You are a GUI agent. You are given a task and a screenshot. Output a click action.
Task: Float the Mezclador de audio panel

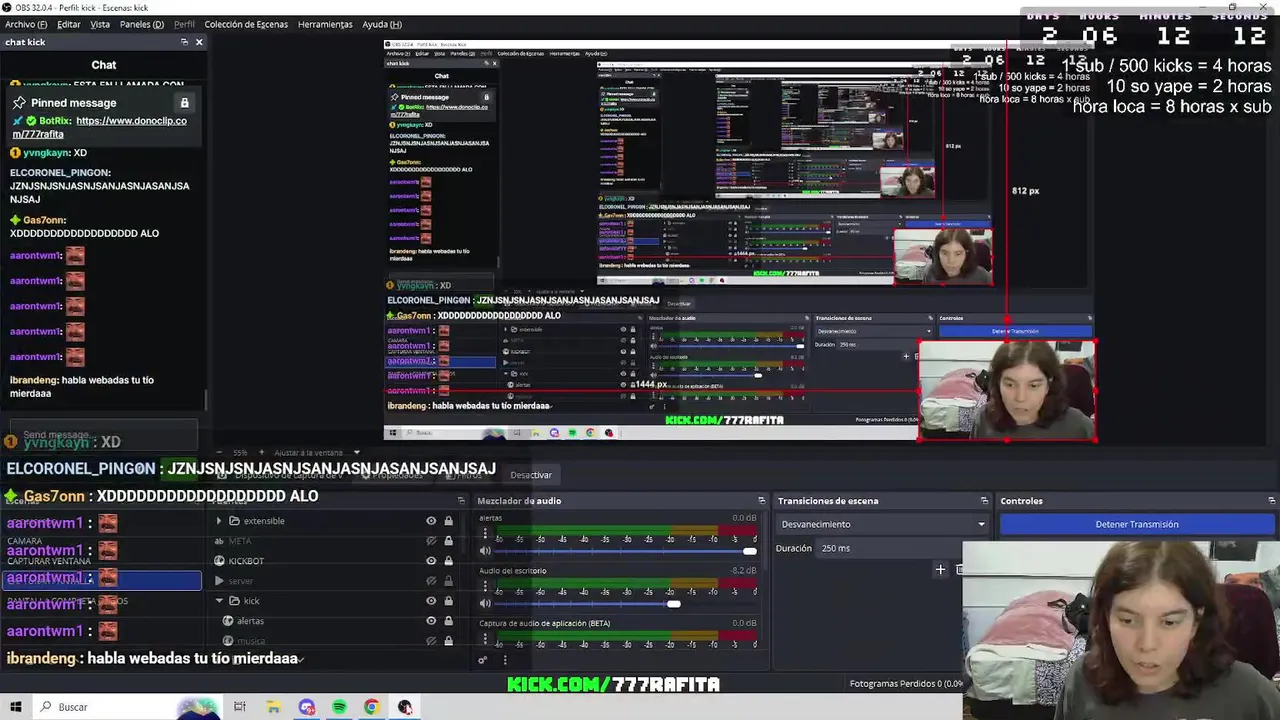point(761,501)
